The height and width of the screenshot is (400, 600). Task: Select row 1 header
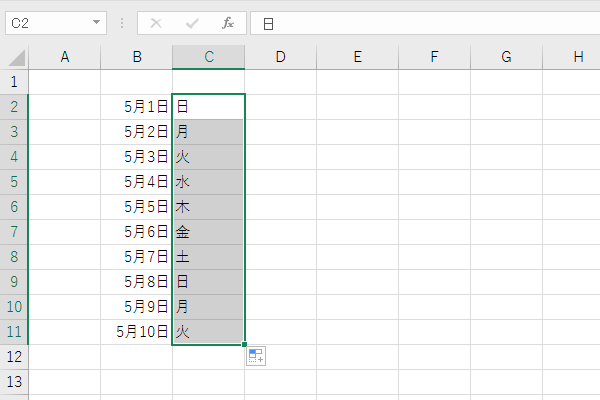click(14, 82)
